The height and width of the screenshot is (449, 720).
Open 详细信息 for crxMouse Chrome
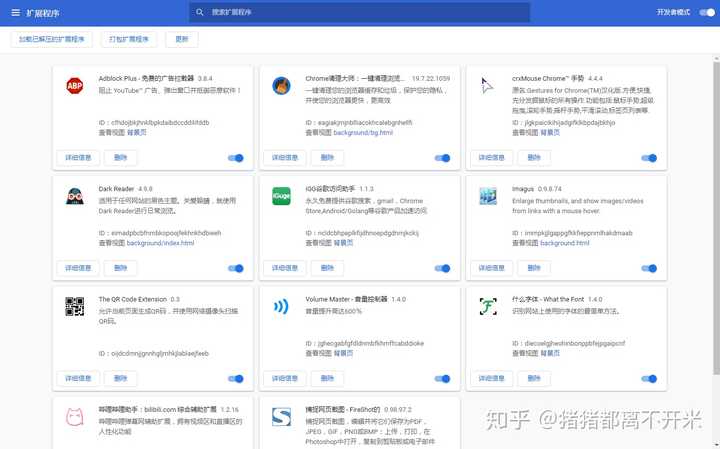[x=491, y=157]
